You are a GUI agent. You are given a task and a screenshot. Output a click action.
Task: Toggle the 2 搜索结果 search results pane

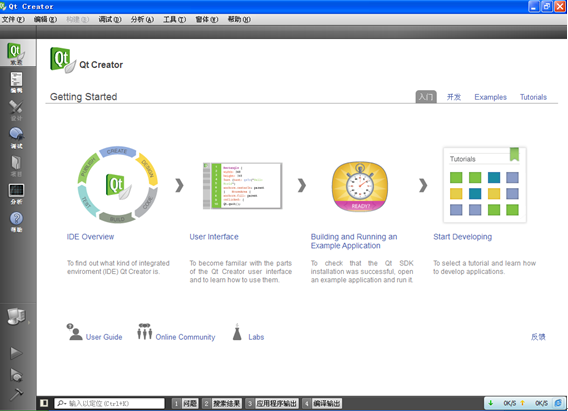[222, 403]
